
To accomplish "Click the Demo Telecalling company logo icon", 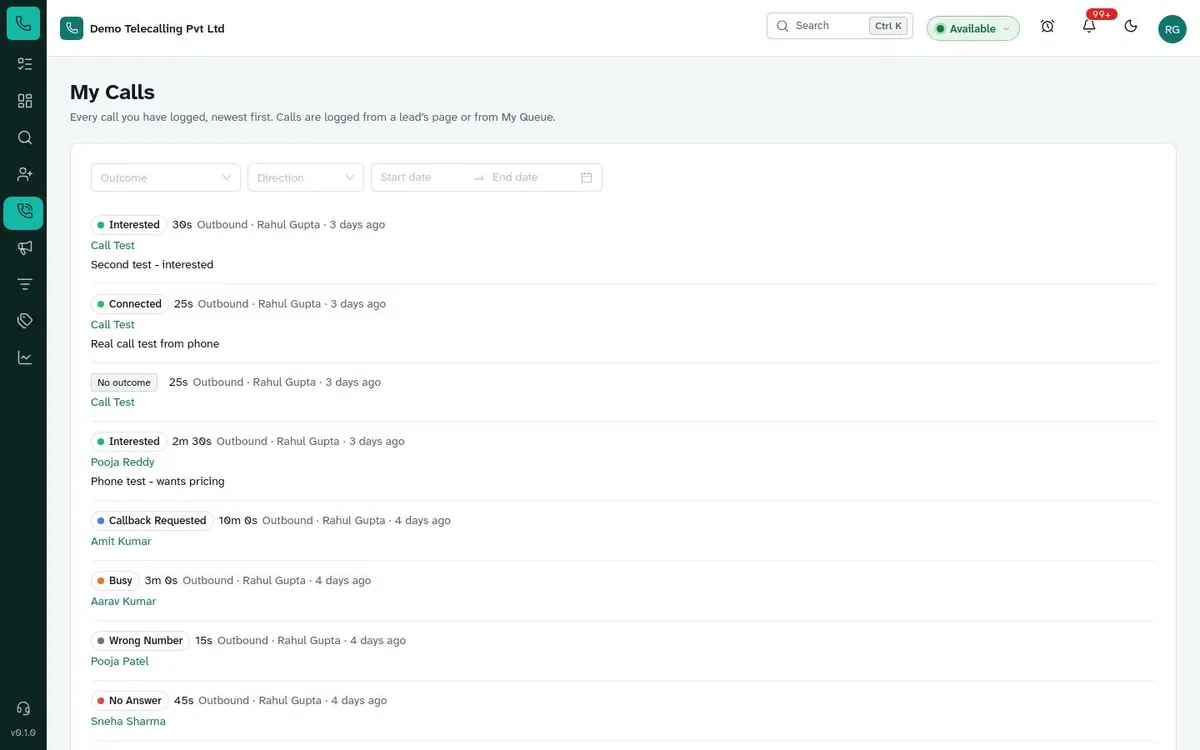I will coord(71,28).
